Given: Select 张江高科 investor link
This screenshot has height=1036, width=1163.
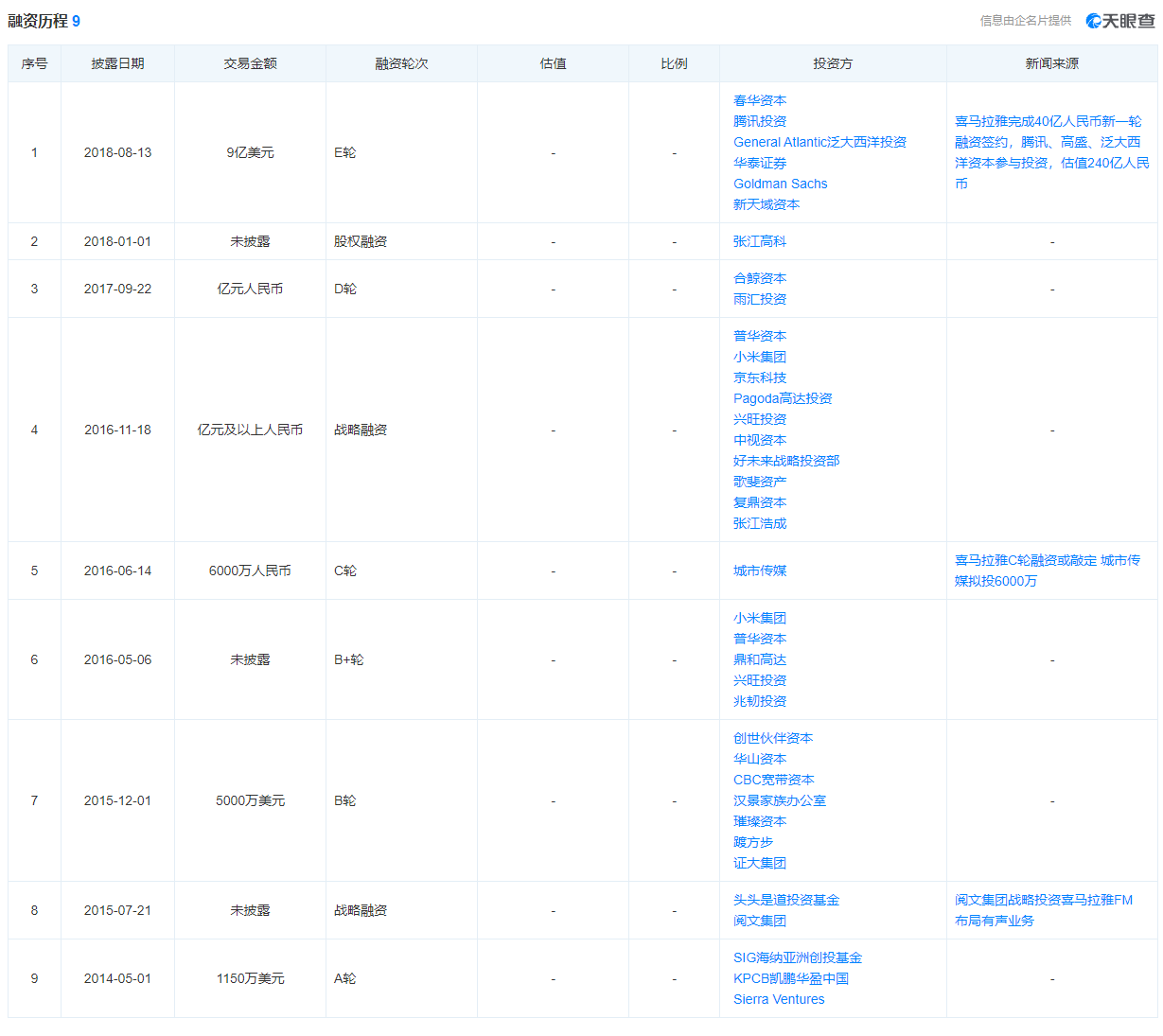Looking at the screenshot, I should point(759,241).
